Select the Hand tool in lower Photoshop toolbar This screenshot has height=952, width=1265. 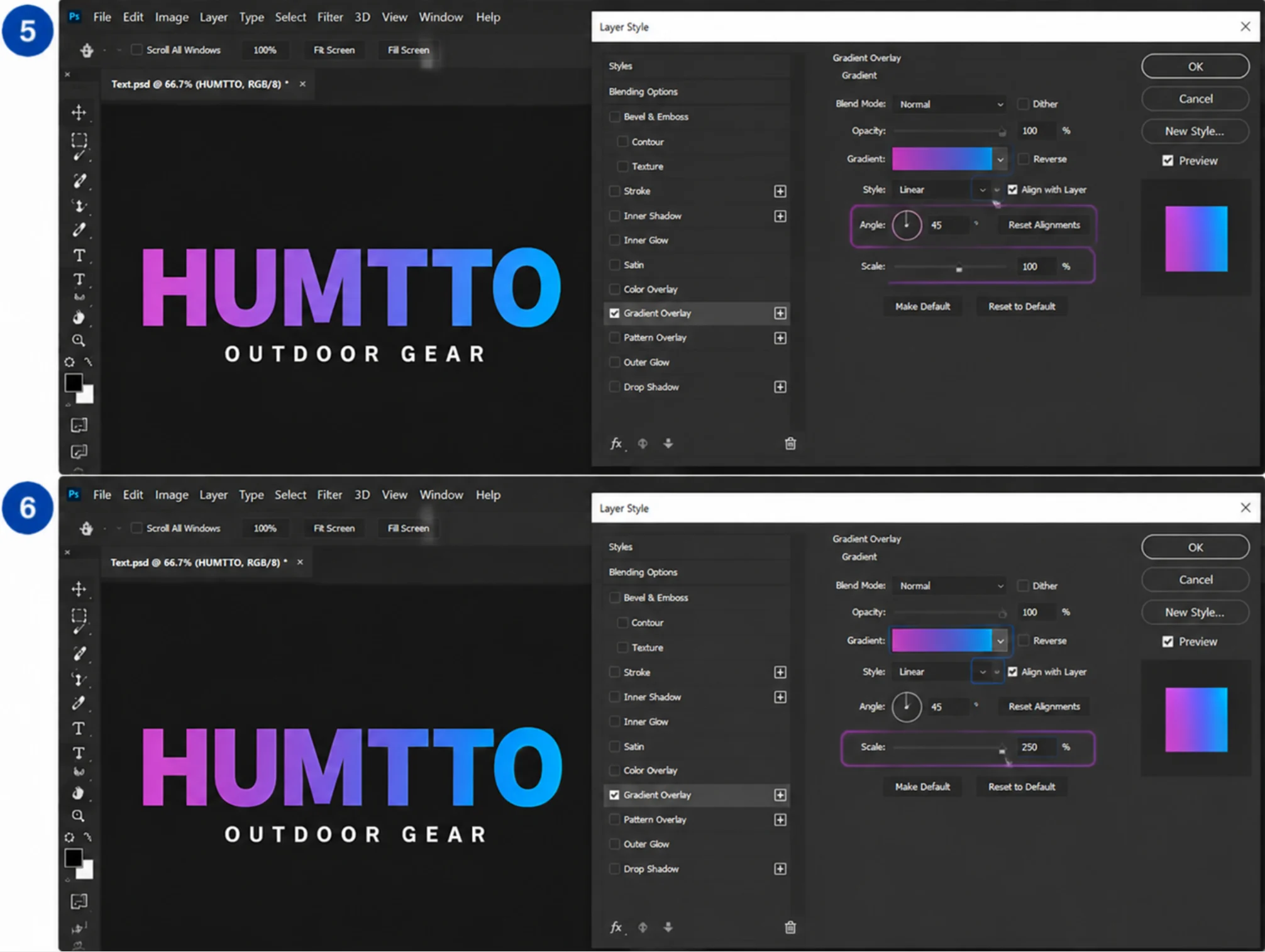pos(79,792)
